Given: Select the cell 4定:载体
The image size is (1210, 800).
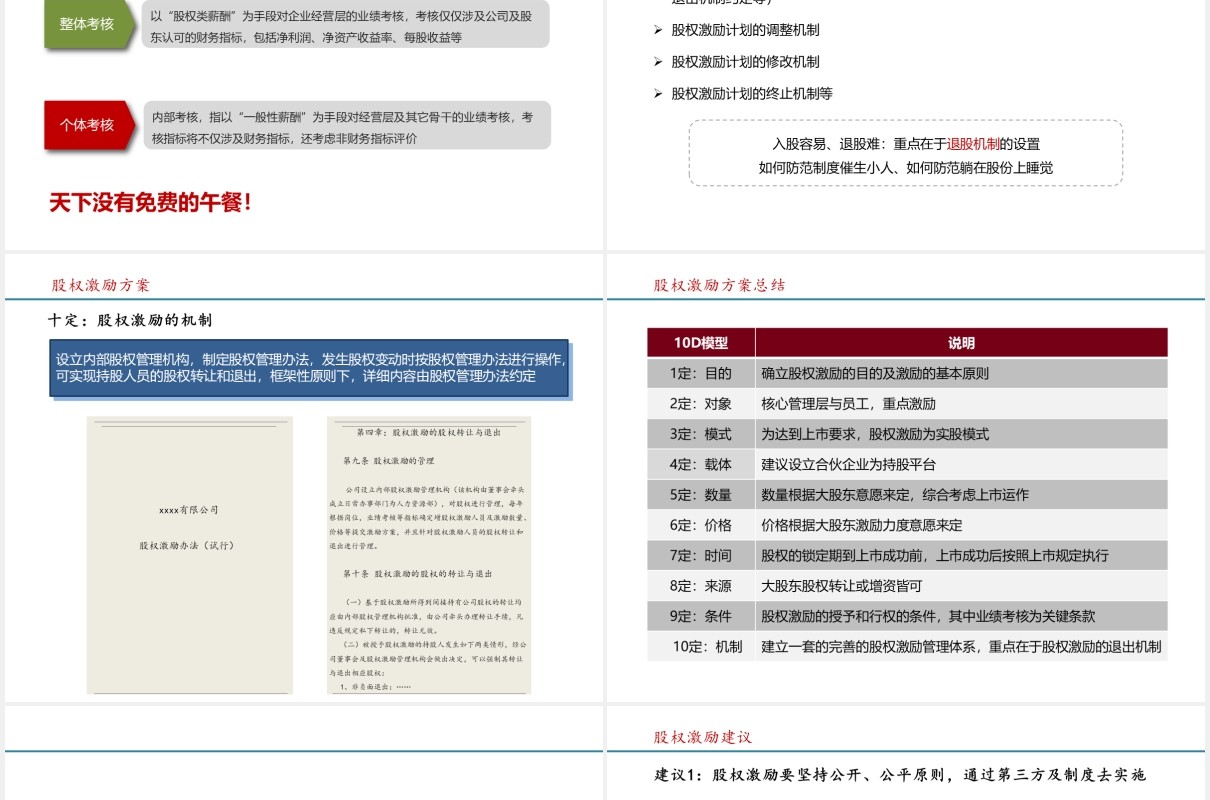Looking at the screenshot, I should [x=701, y=465].
